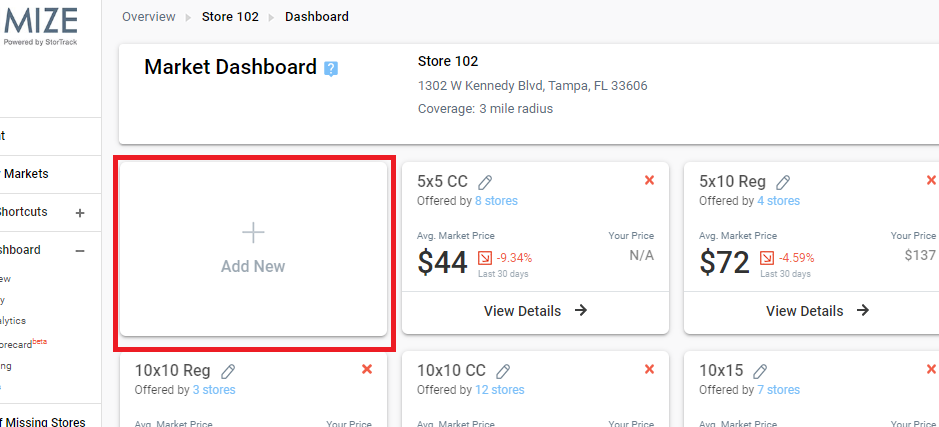
Task: Click pencil icon next to 10x15
Action: click(760, 371)
